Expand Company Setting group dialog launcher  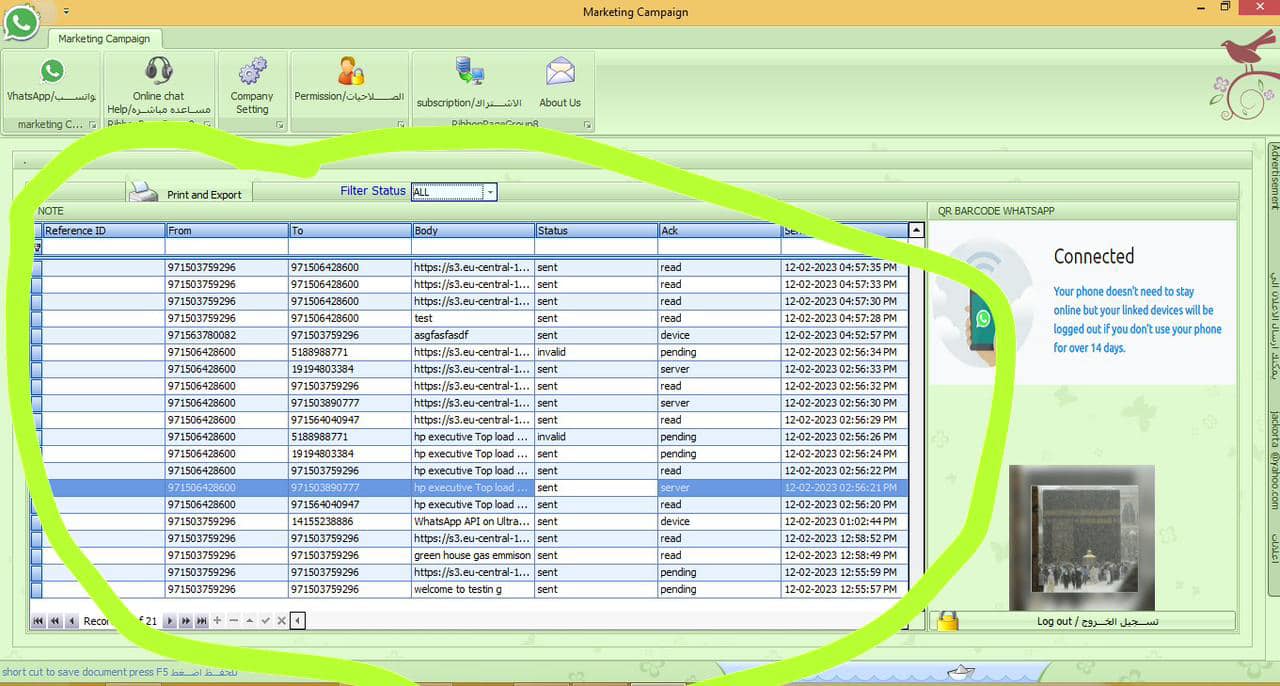[279, 125]
